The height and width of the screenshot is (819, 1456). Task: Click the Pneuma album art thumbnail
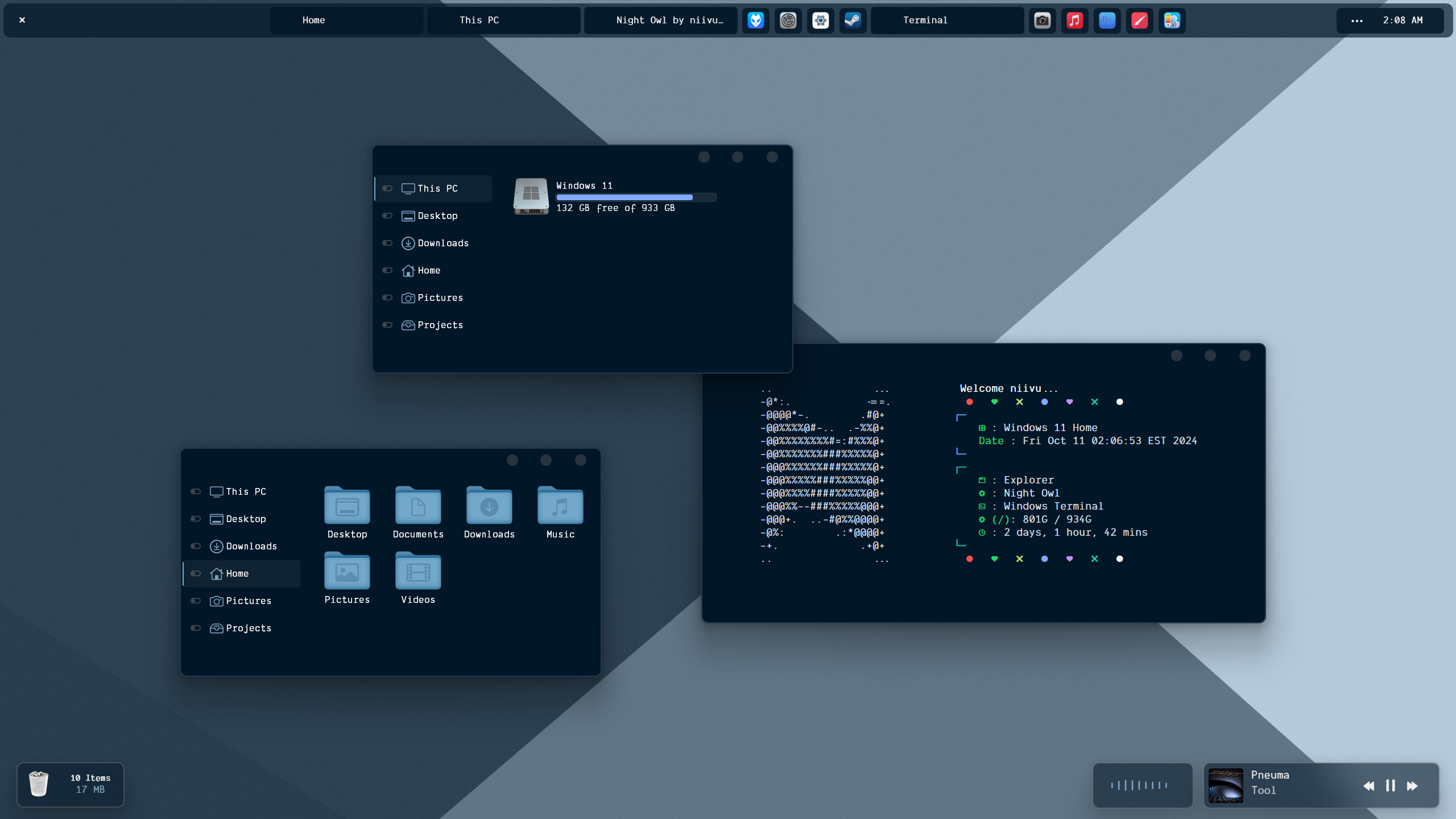[x=1226, y=785]
